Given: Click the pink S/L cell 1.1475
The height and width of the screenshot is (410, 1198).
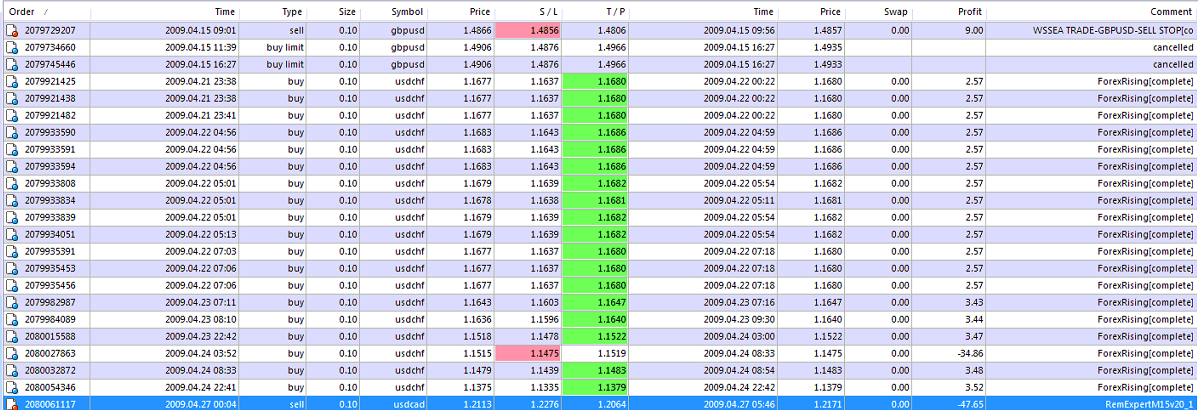Looking at the screenshot, I should [x=528, y=353].
